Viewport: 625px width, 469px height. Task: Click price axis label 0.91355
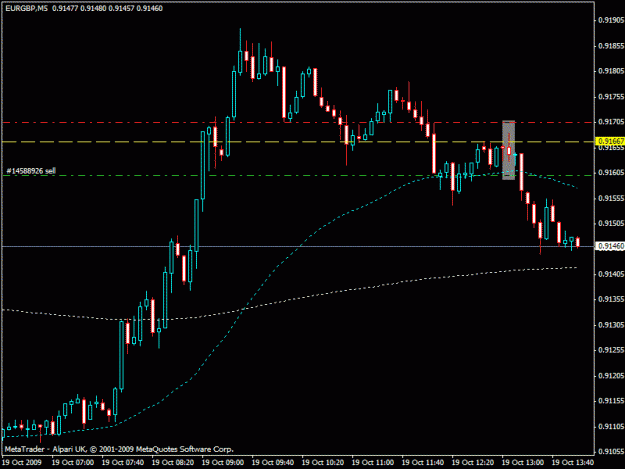pos(611,299)
